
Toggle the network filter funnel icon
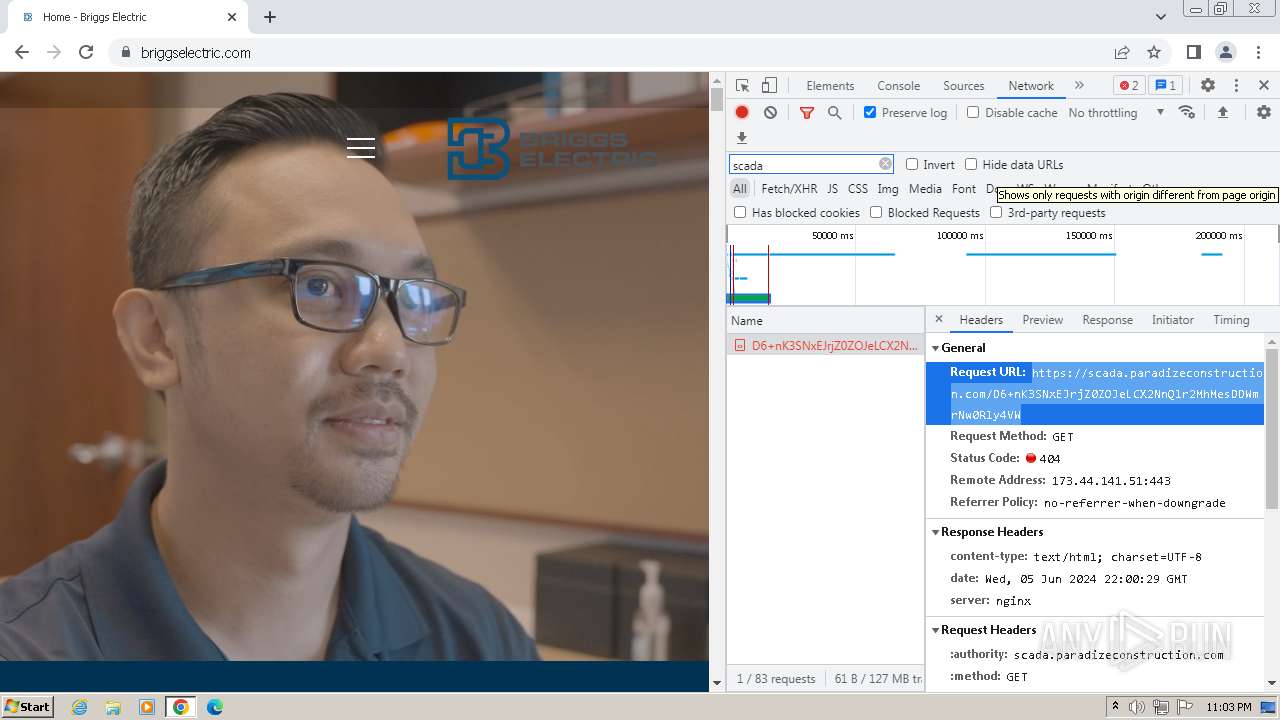pyautogui.click(x=807, y=113)
